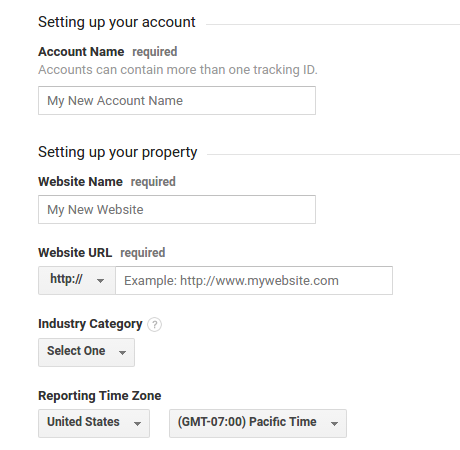Click the Setting up your property heading
The height and width of the screenshot is (450, 460).
[118, 152]
